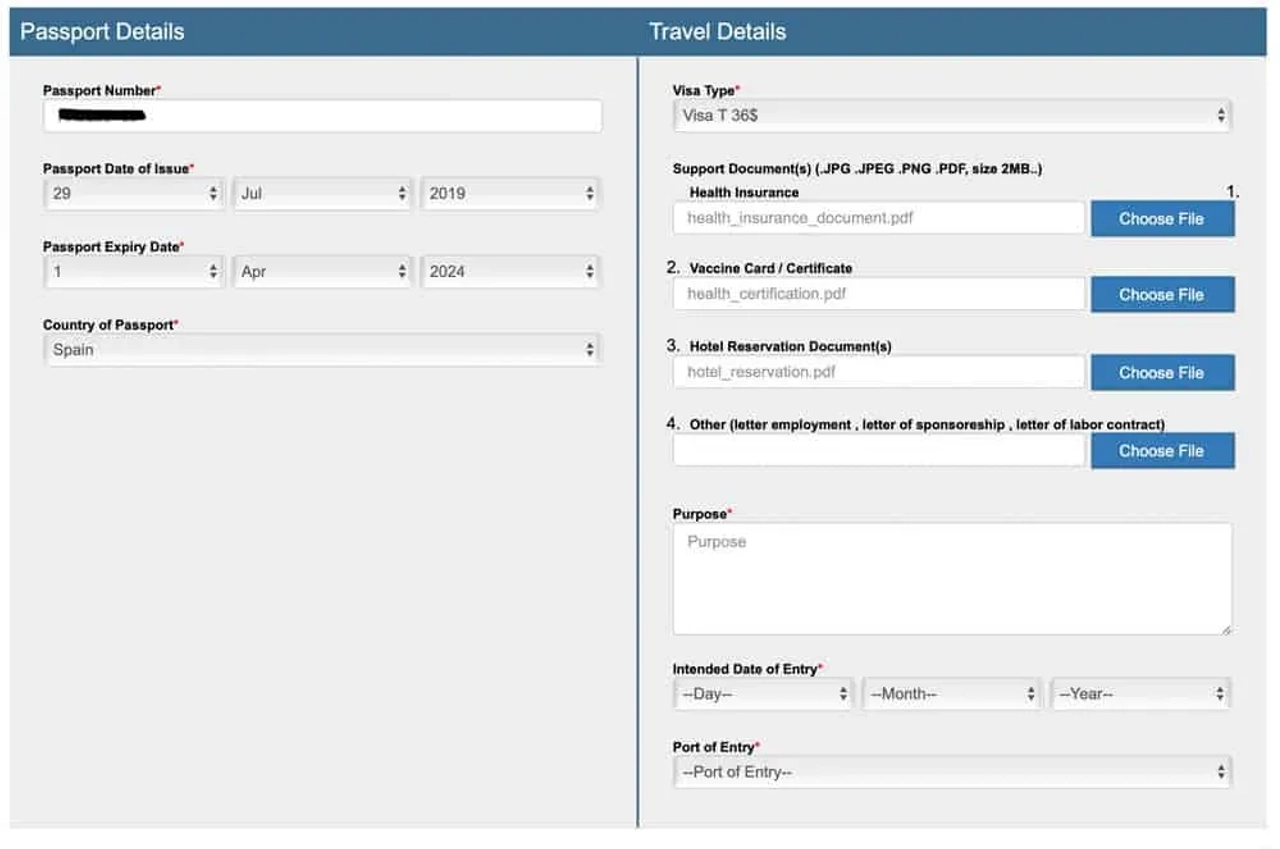Open the Visa Type dropdown
This screenshot has width=1280, height=849.
952,115
